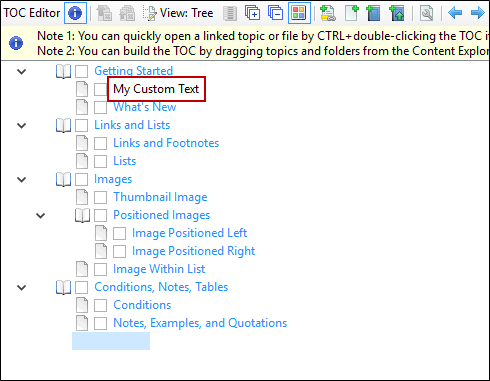Open Properties with the wrench icon

coord(426,13)
